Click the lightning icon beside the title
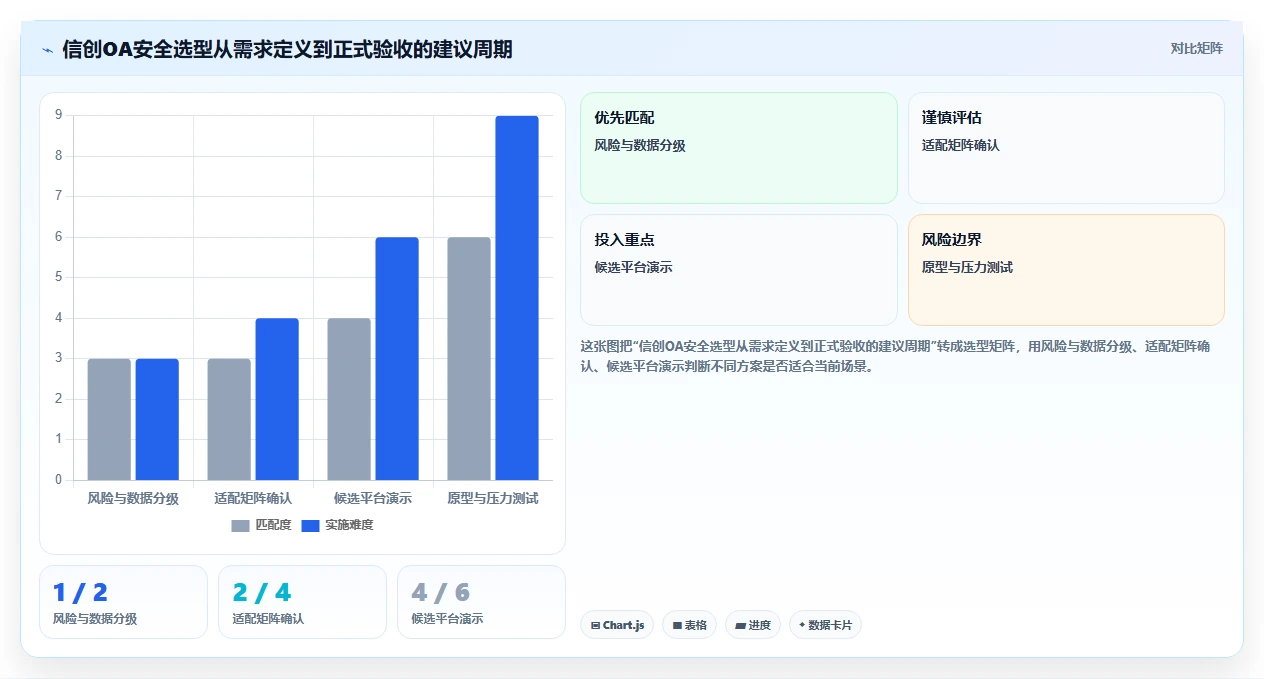The image size is (1264, 679). tap(47, 49)
